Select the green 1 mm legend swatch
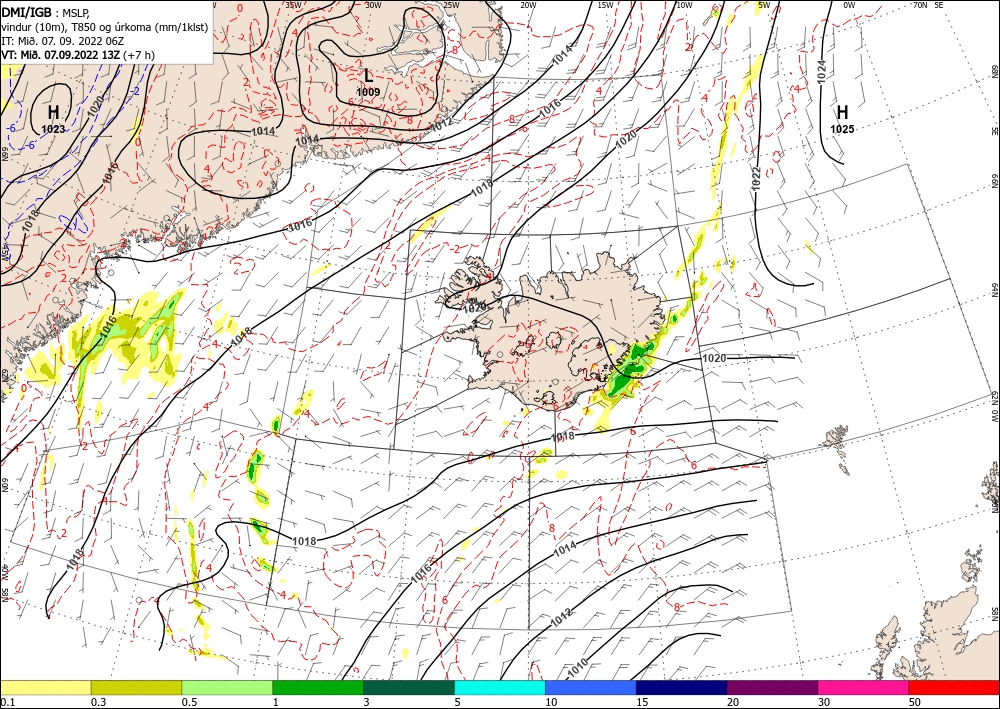The height and width of the screenshot is (709, 1000). [318, 688]
